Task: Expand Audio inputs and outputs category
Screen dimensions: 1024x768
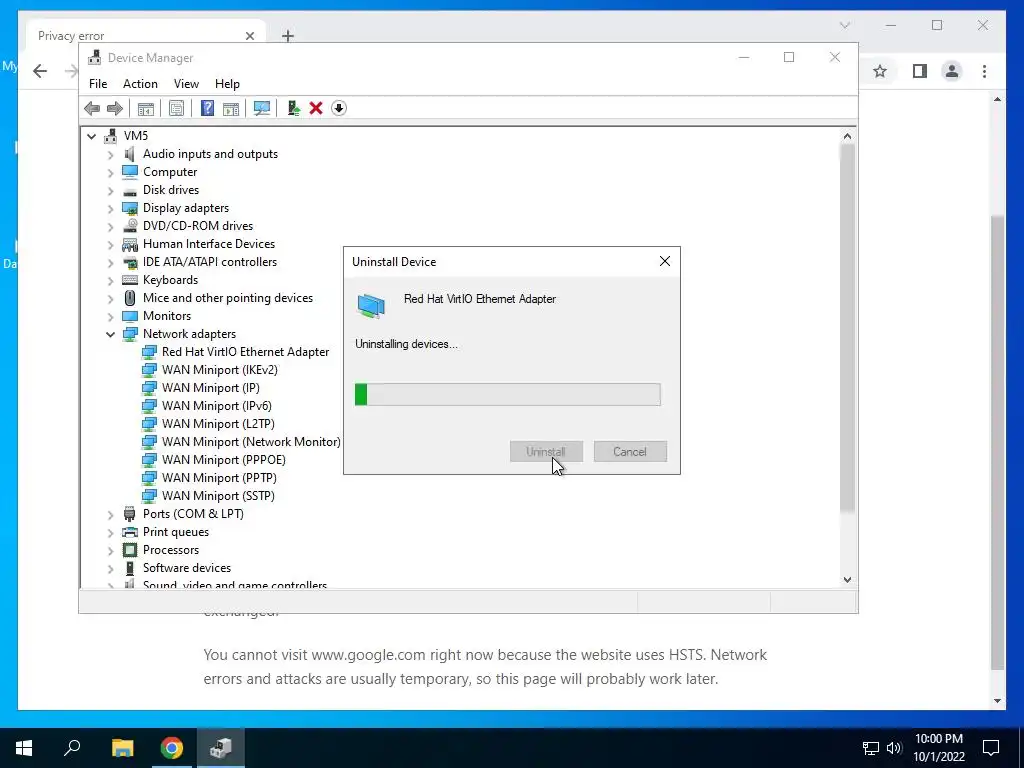Action: click(x=110, y=155)
